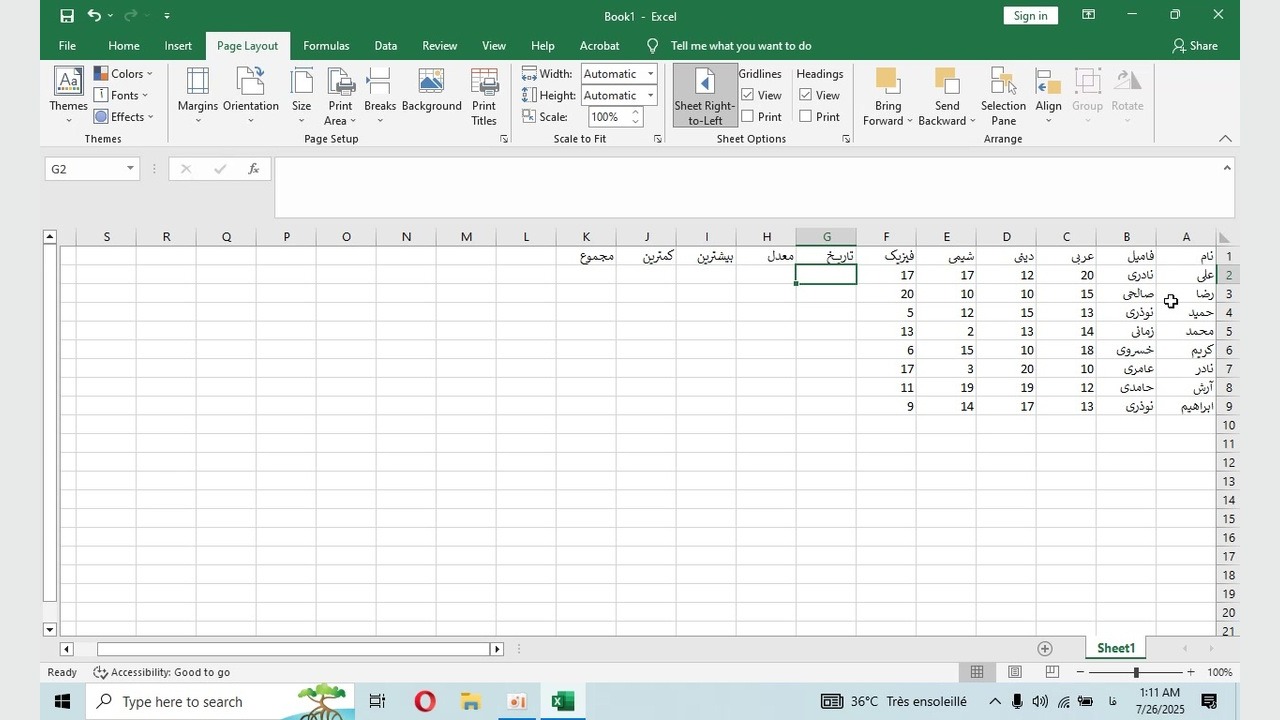Click the zoom slider handle

(x=1136, y=672)
